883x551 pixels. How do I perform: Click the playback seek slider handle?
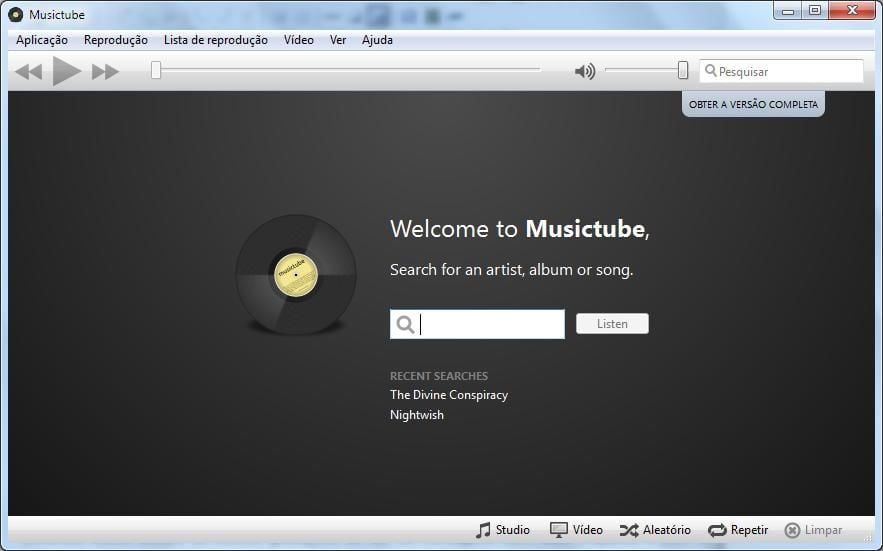(x=156, y=70)
